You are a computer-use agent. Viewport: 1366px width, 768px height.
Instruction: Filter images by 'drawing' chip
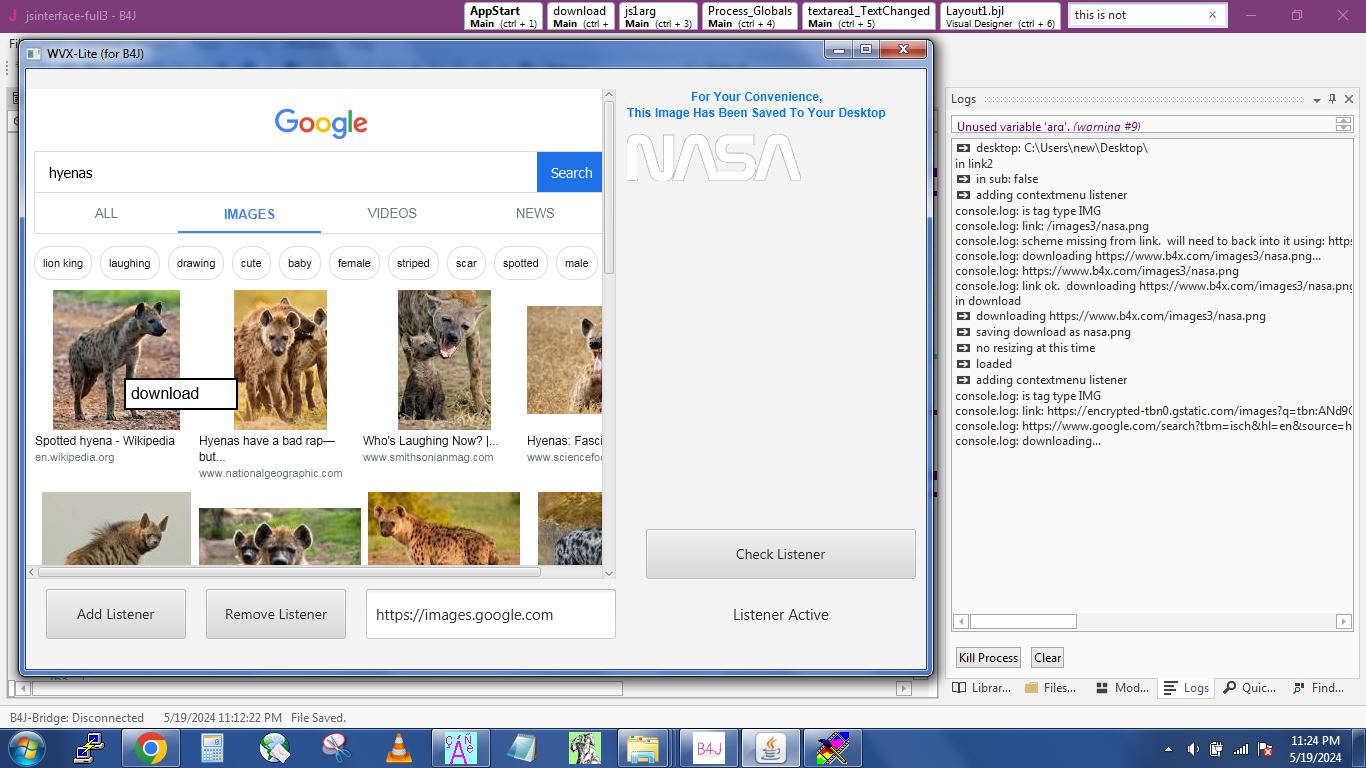click(x=196, y=263)
